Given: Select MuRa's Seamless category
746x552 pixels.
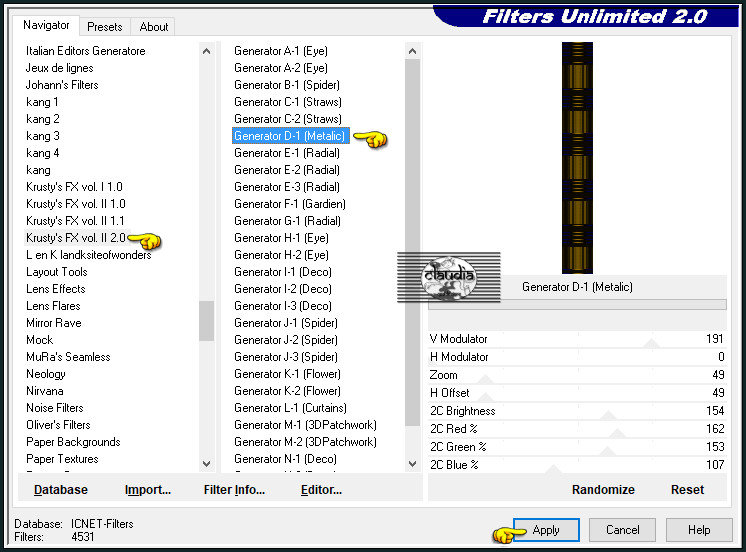Looking at the screenshot, I should [x=68, y=357].
